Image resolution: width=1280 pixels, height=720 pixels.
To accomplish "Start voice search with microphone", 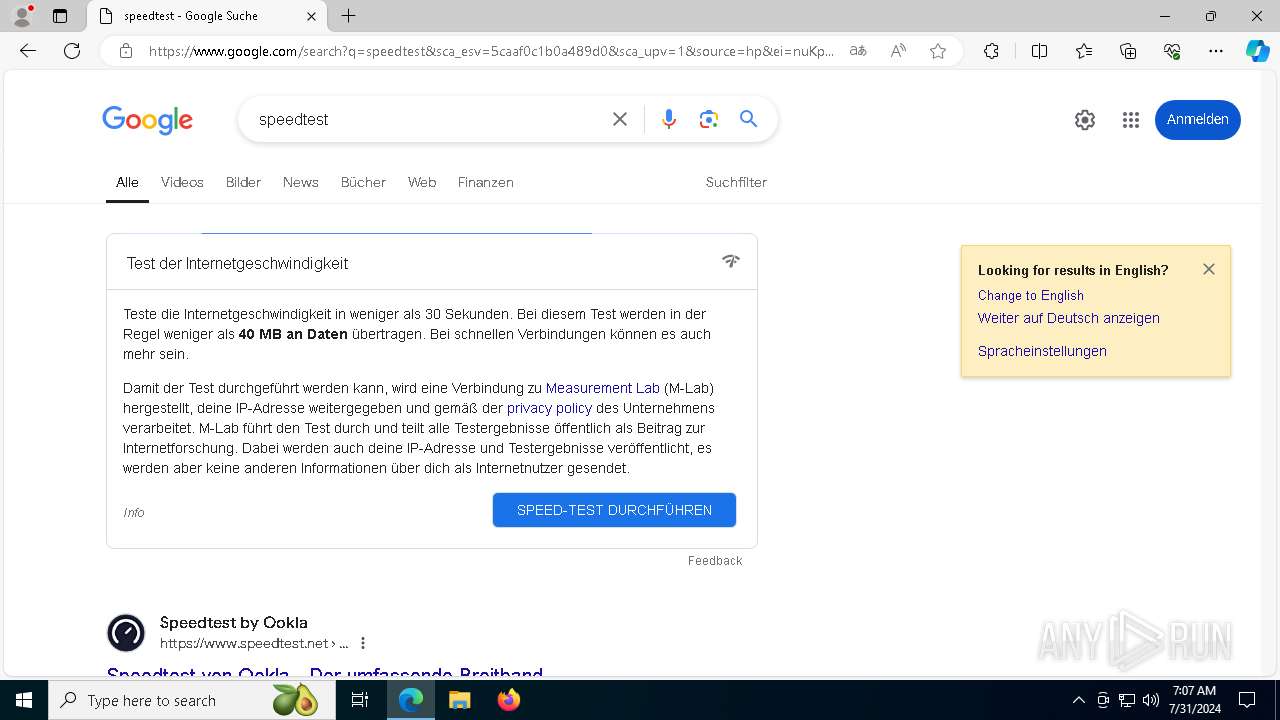I will tap(669, 119).
